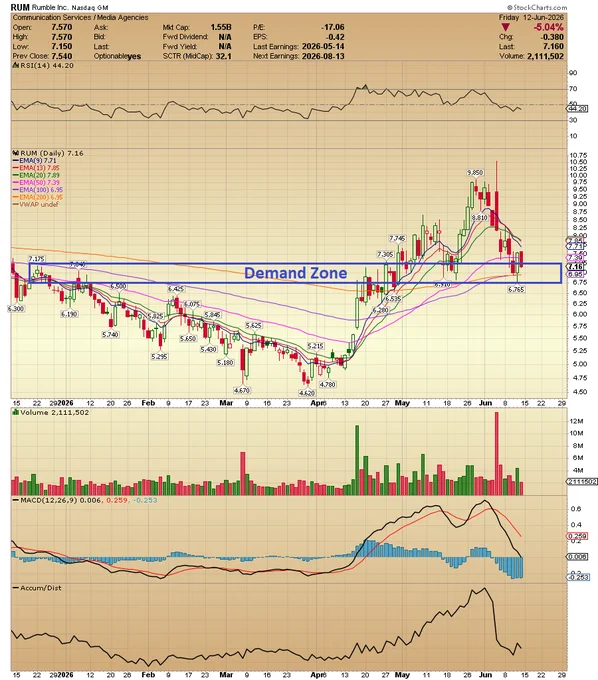Viewport: 598px width, 680px height.
Task: Select the Chg value -0.380
Action: 553,37
